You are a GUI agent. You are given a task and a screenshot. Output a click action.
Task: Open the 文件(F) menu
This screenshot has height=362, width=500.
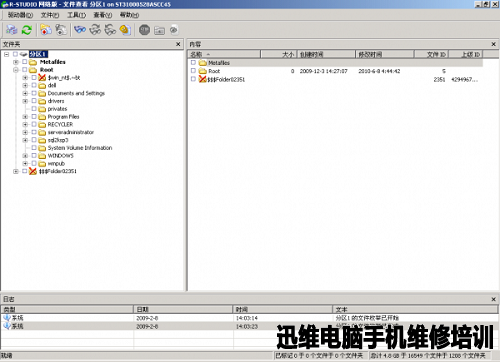point(50,15)
